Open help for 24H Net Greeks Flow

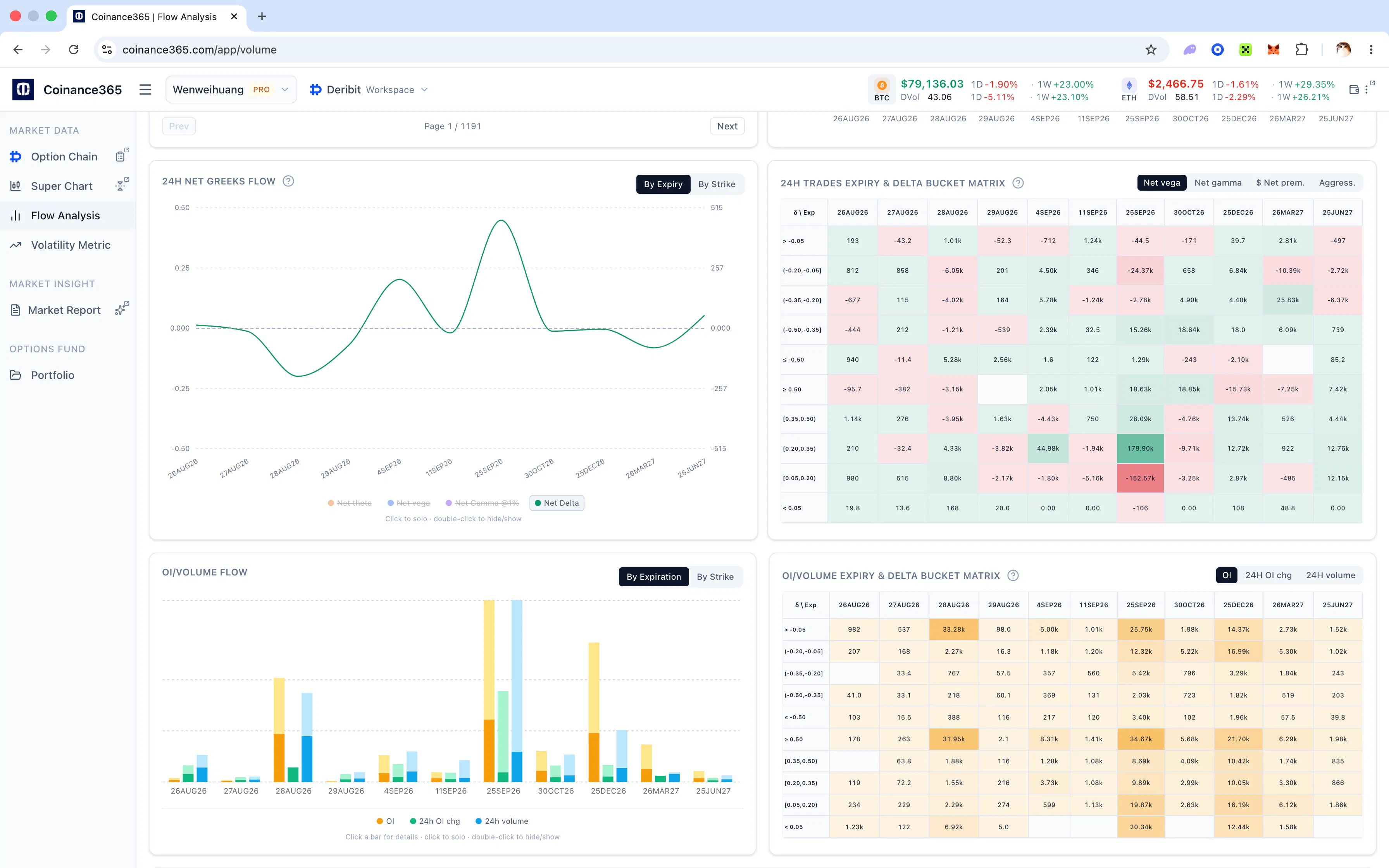[x=289, y=181]
